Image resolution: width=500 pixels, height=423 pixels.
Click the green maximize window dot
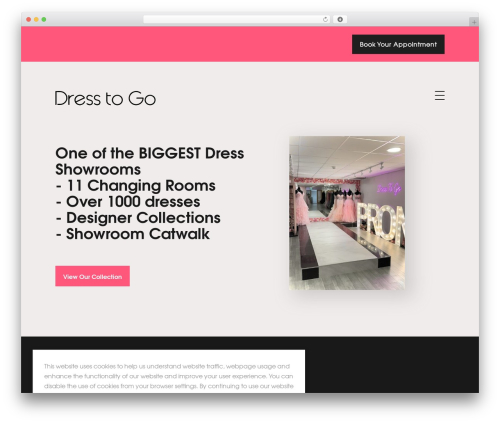44,20
